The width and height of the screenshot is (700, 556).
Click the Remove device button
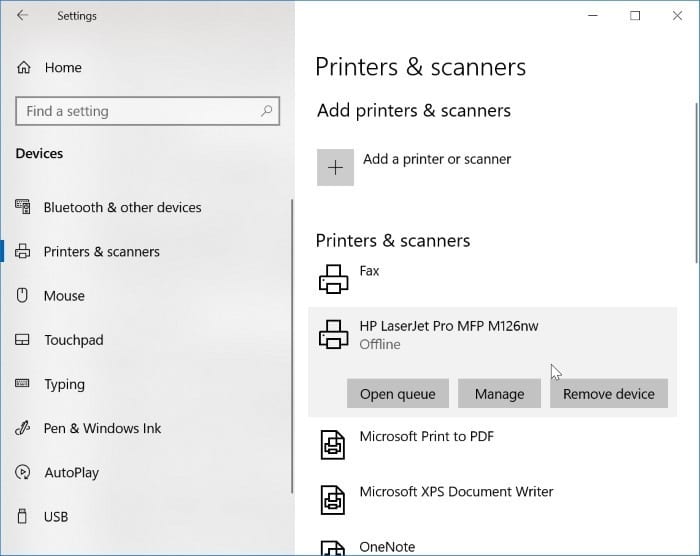[608, 393]
